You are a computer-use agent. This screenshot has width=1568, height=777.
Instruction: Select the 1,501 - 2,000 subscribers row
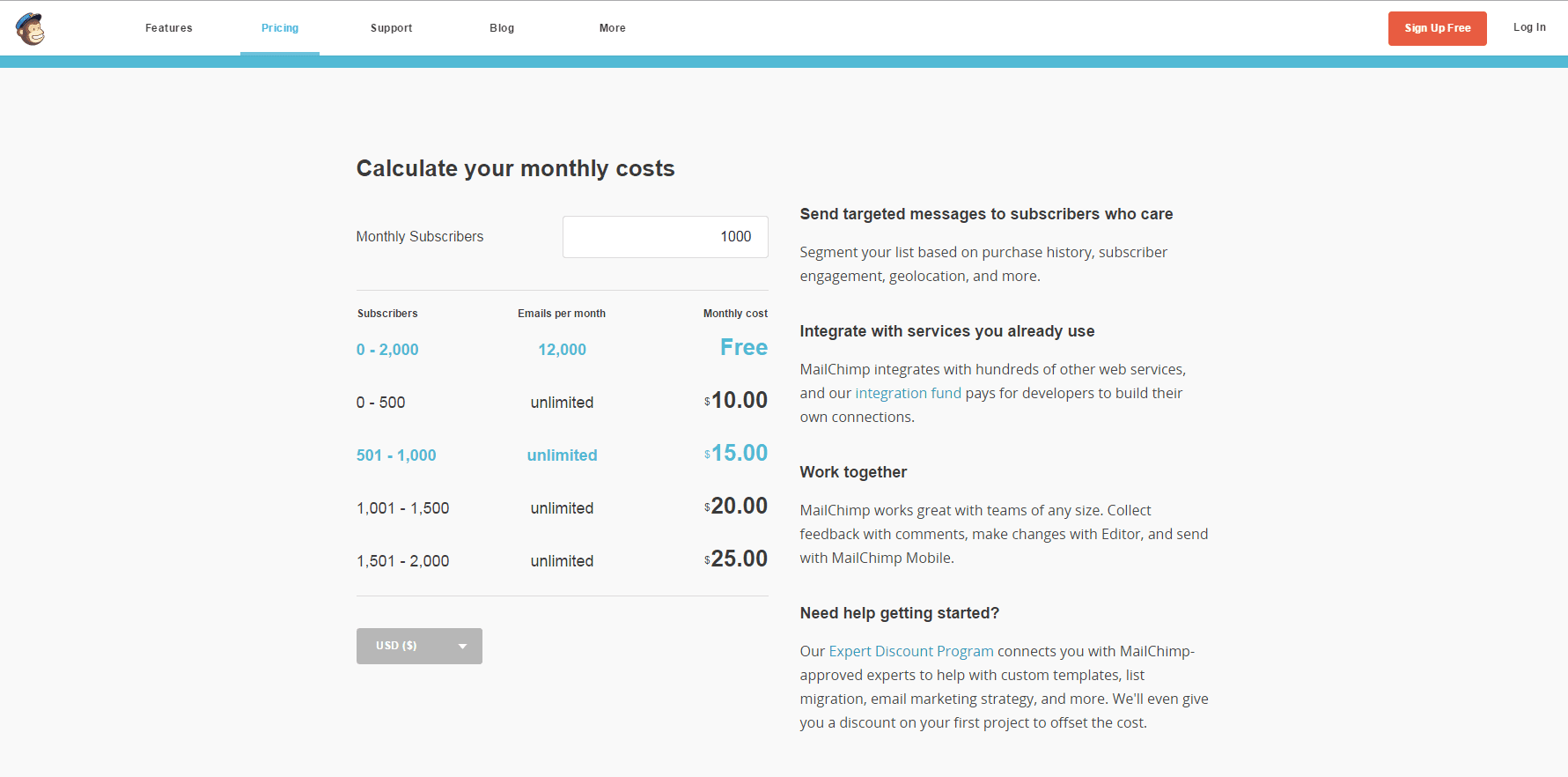(402, 561)
